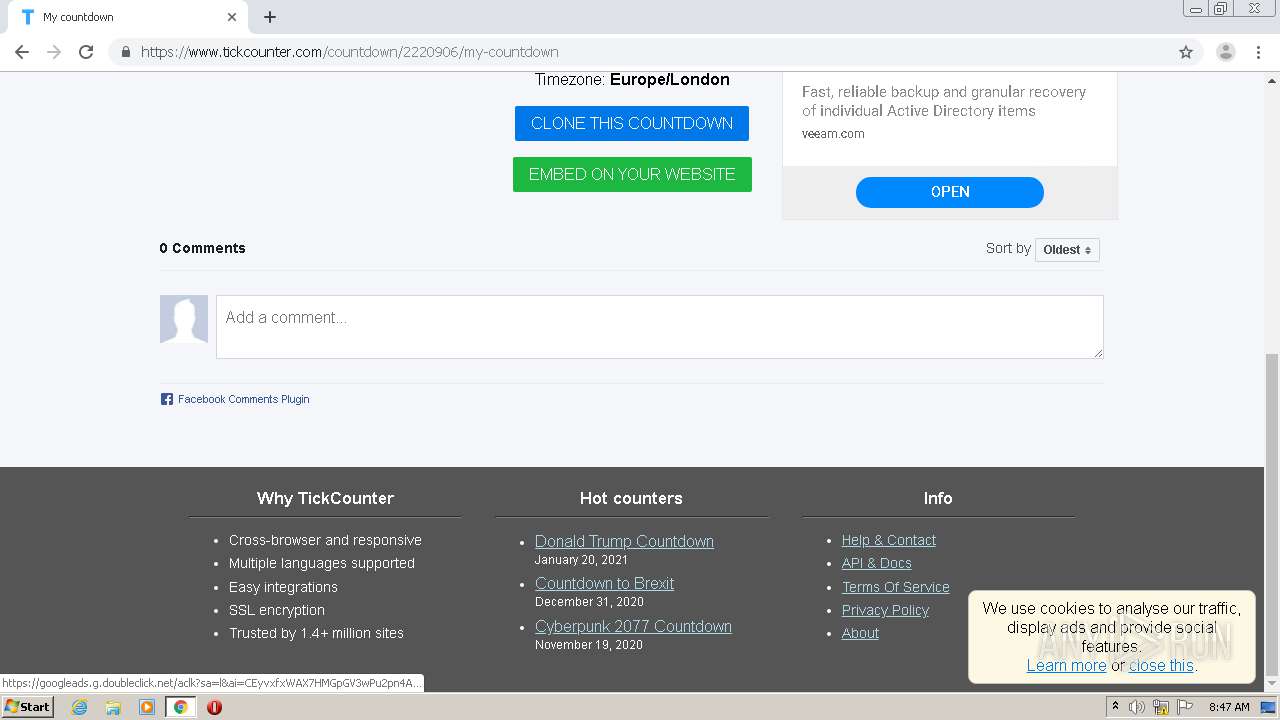This screenshot has height=720, width=1280.
Task: Click the Show desktop icon beside the clock
Action: click(x=1268, y=707)
